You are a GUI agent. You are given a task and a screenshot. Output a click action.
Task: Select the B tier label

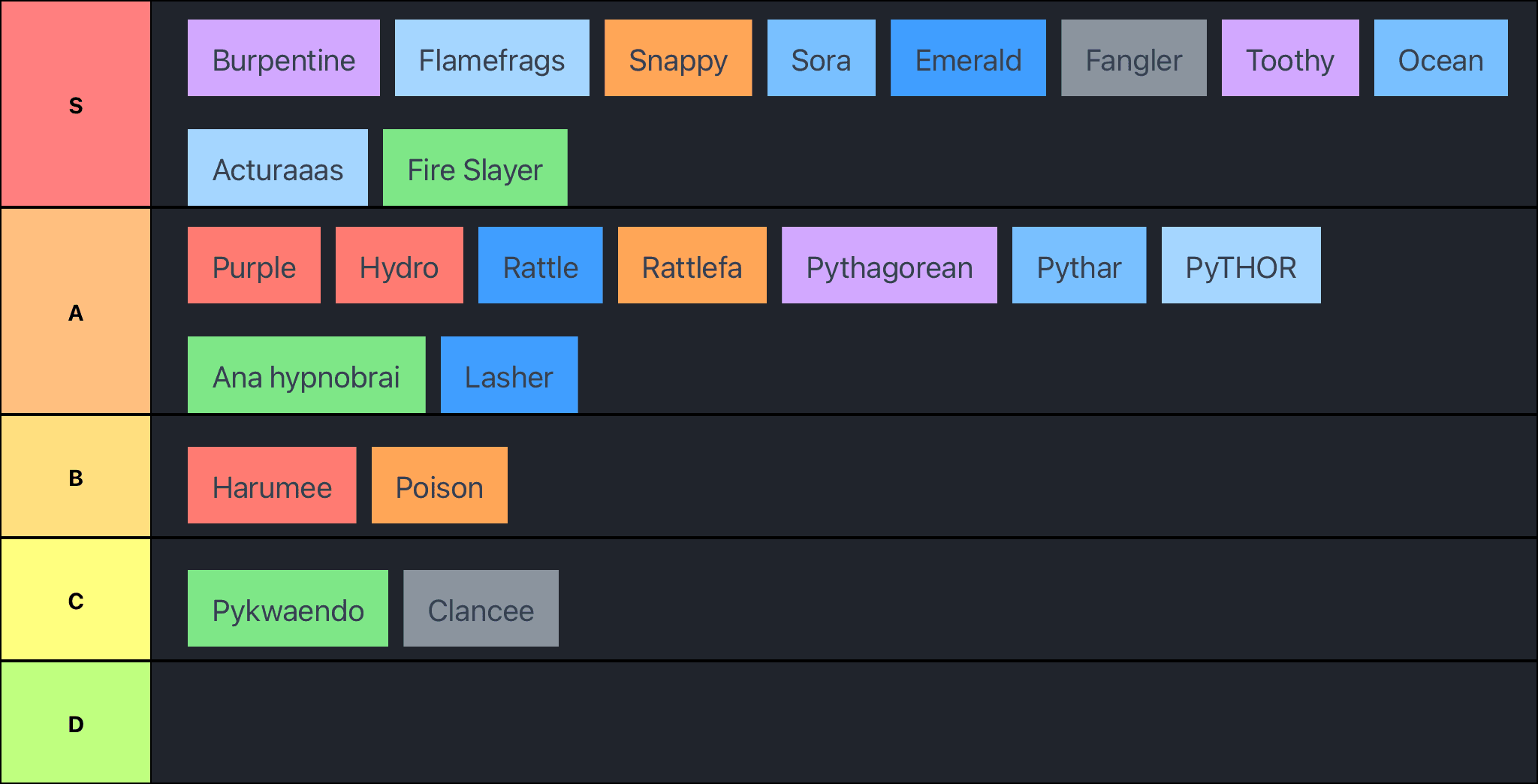pos(76,477)
